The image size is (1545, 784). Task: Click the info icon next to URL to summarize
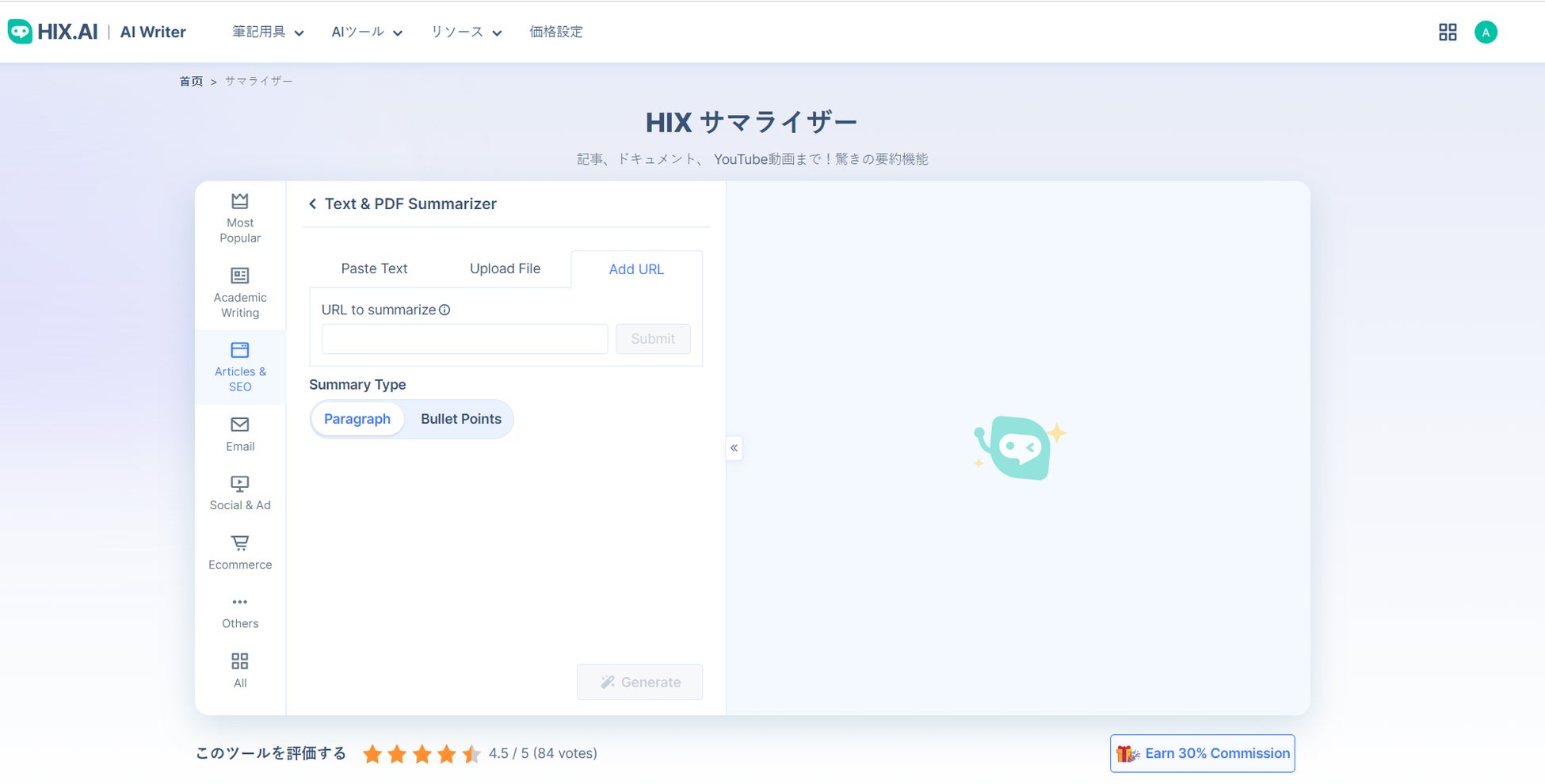click(444, 310)
